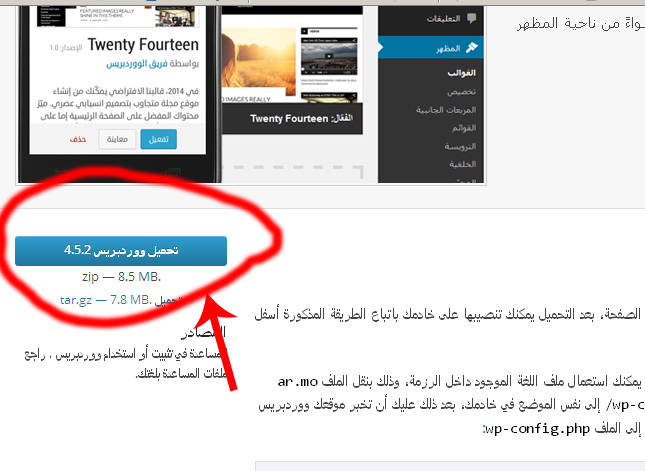
Task: Click the blue تحميل ووردبريس 4.5.2 download button
Action: click(x=121, y=251)
